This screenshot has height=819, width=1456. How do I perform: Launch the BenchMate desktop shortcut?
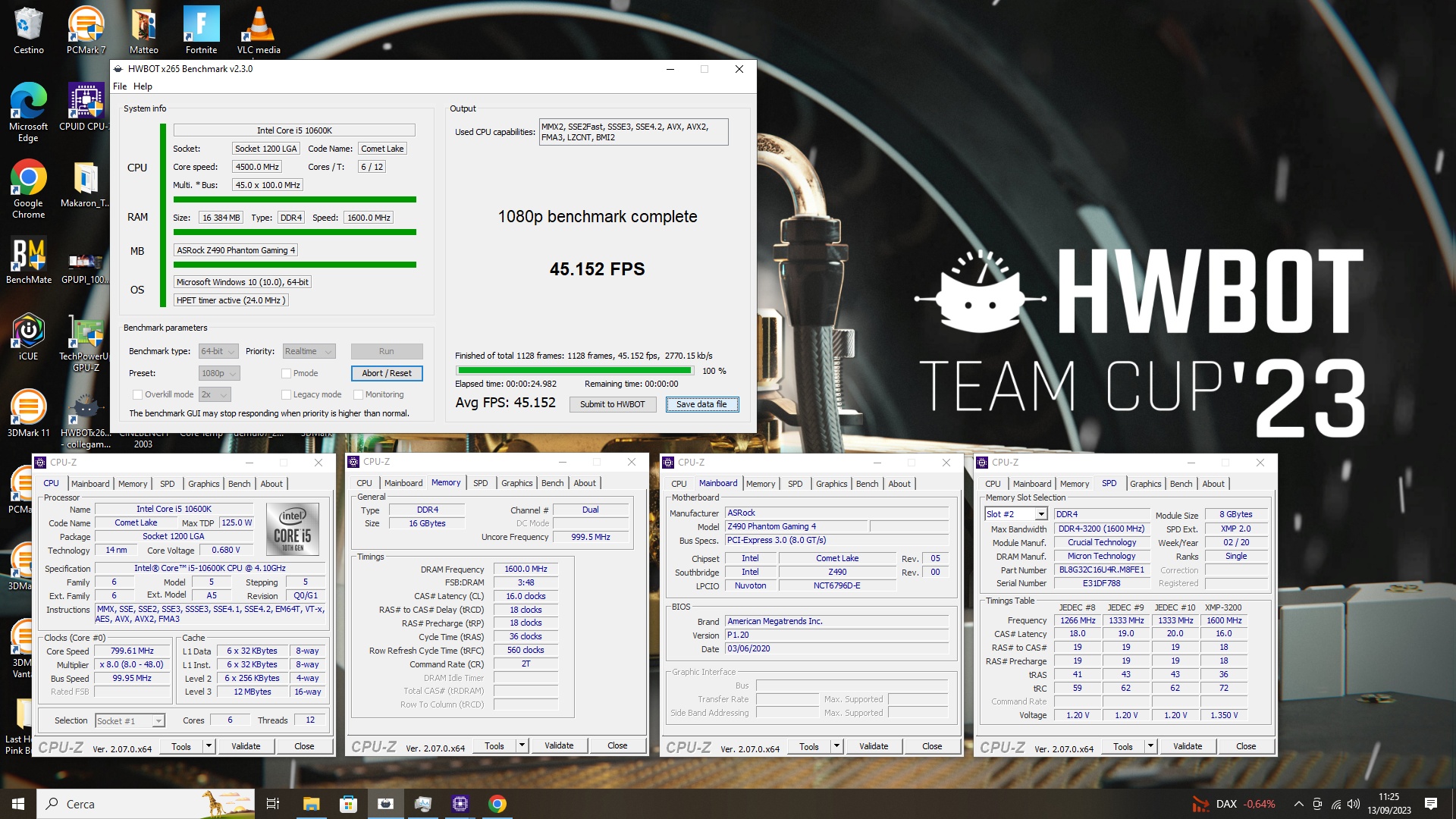coord(28,260)
